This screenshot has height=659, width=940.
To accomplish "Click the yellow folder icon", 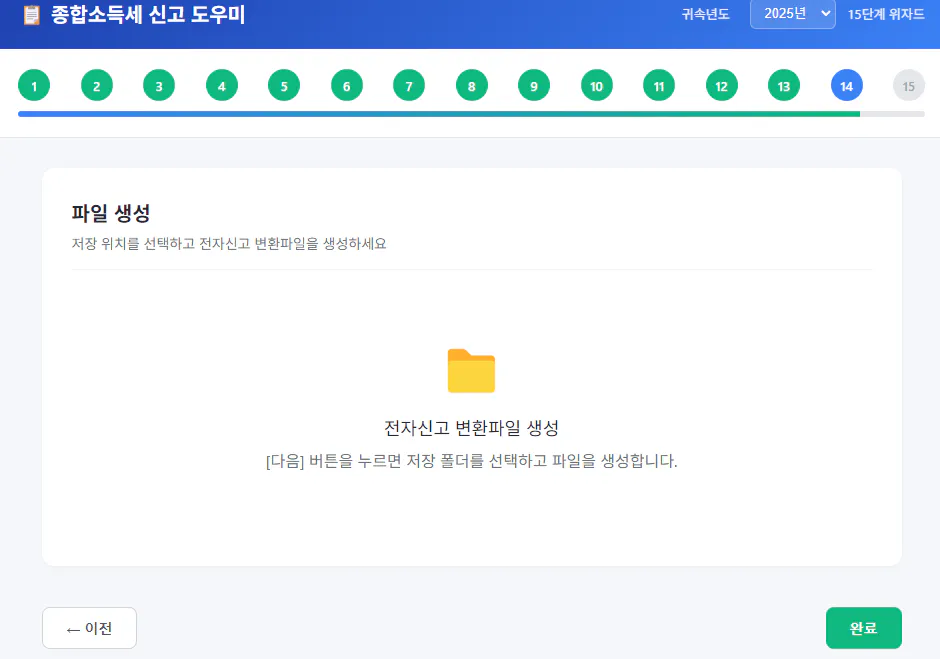I will 471,371.
